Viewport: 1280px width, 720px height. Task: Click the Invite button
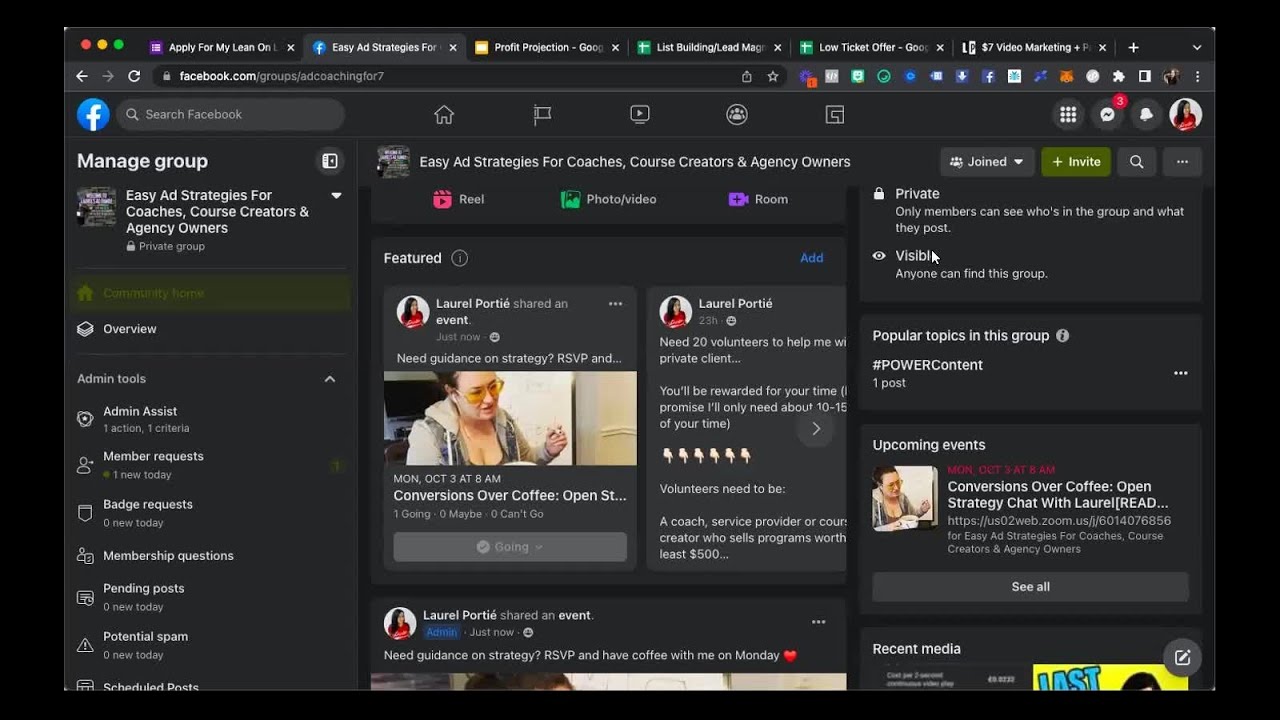click(1076, 162)
